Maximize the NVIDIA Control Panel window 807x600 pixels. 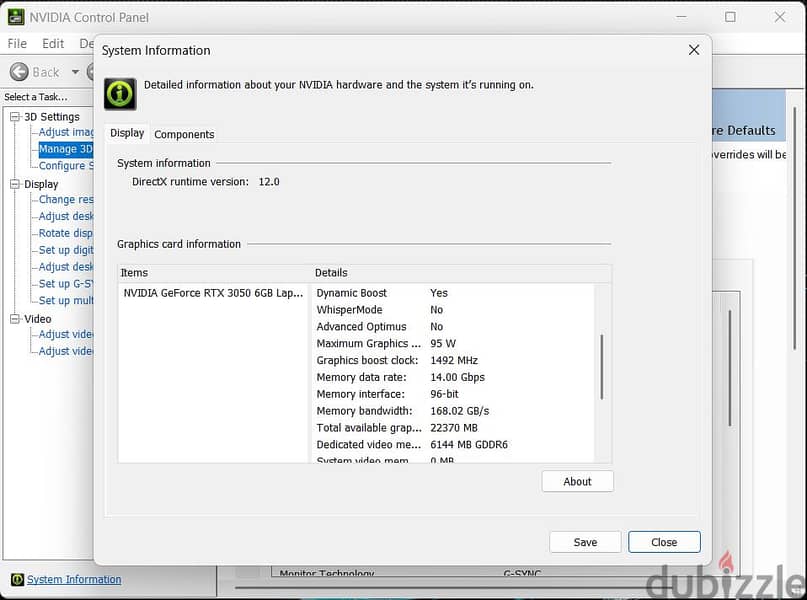[730, 17]
